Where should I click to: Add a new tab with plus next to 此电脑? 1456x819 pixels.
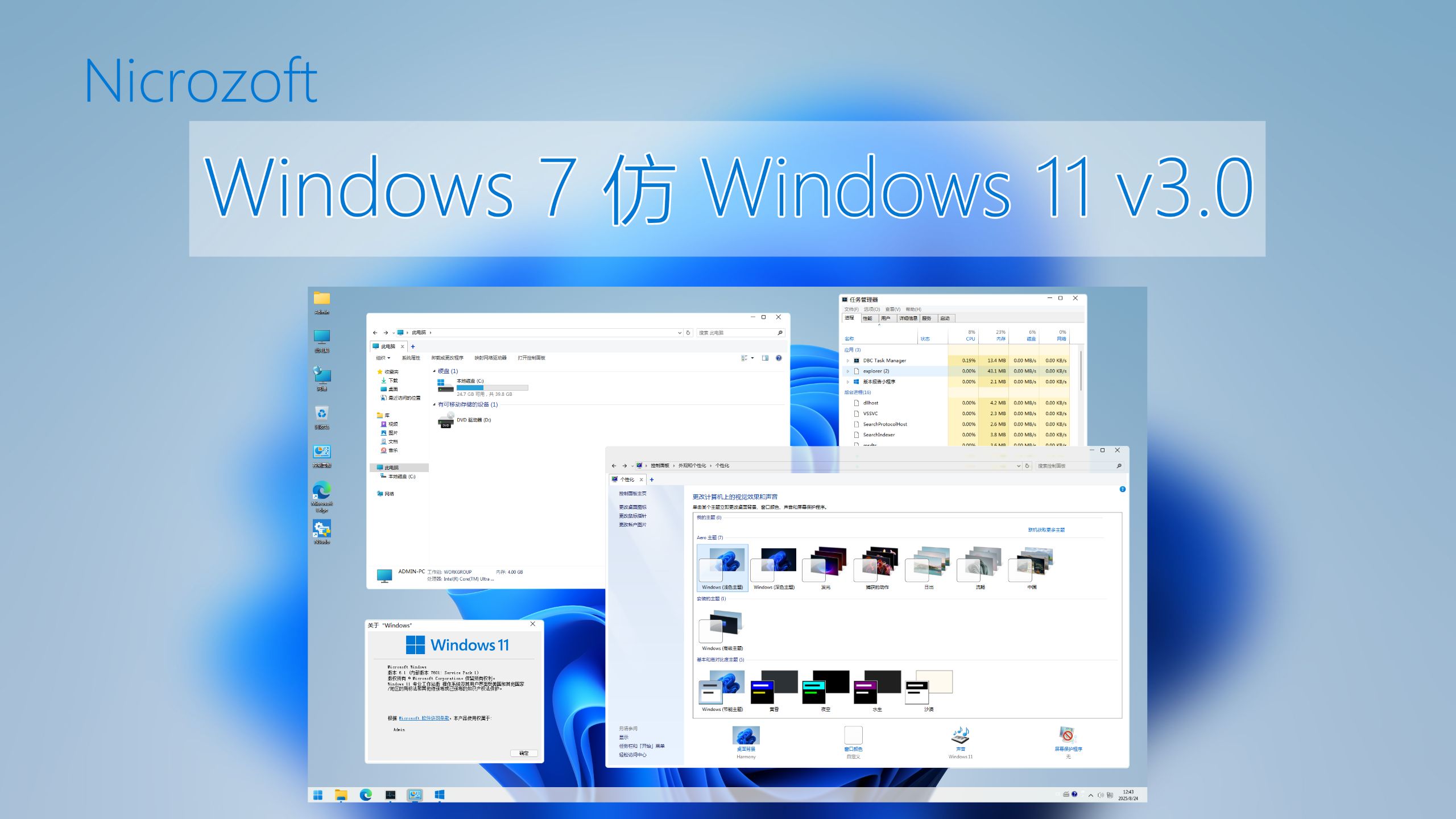(x=413, y=346)
